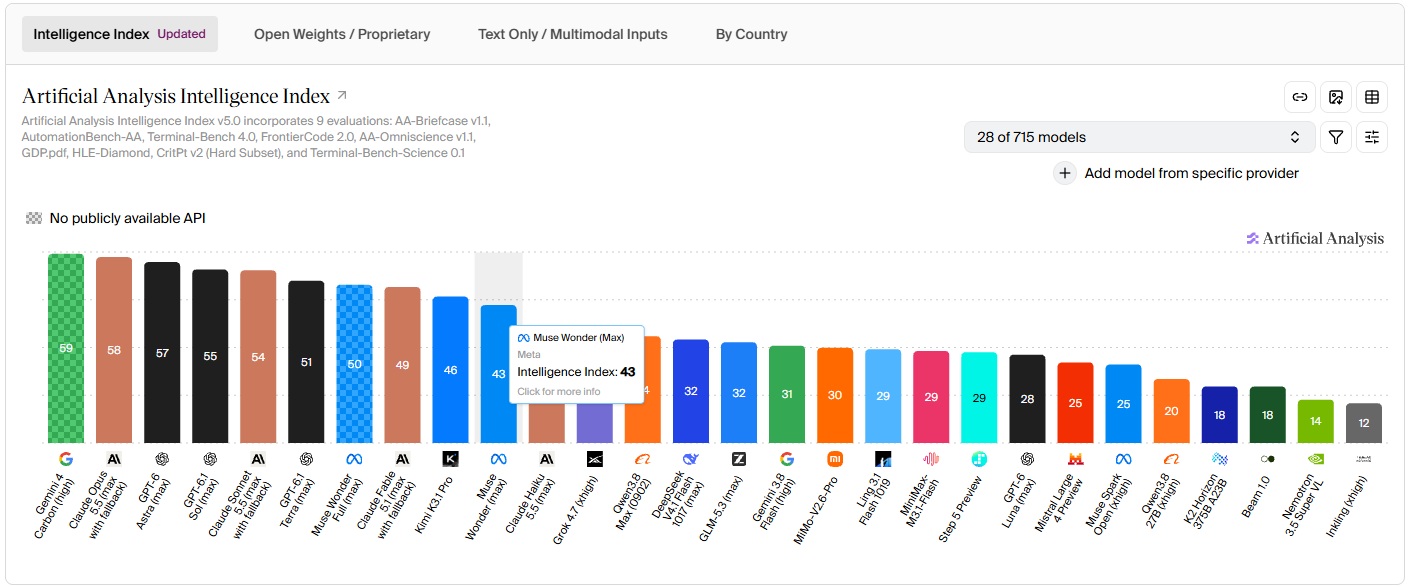1416x587 pixels.
Task: Select the Intelligence Index tab
Action: 120,34
